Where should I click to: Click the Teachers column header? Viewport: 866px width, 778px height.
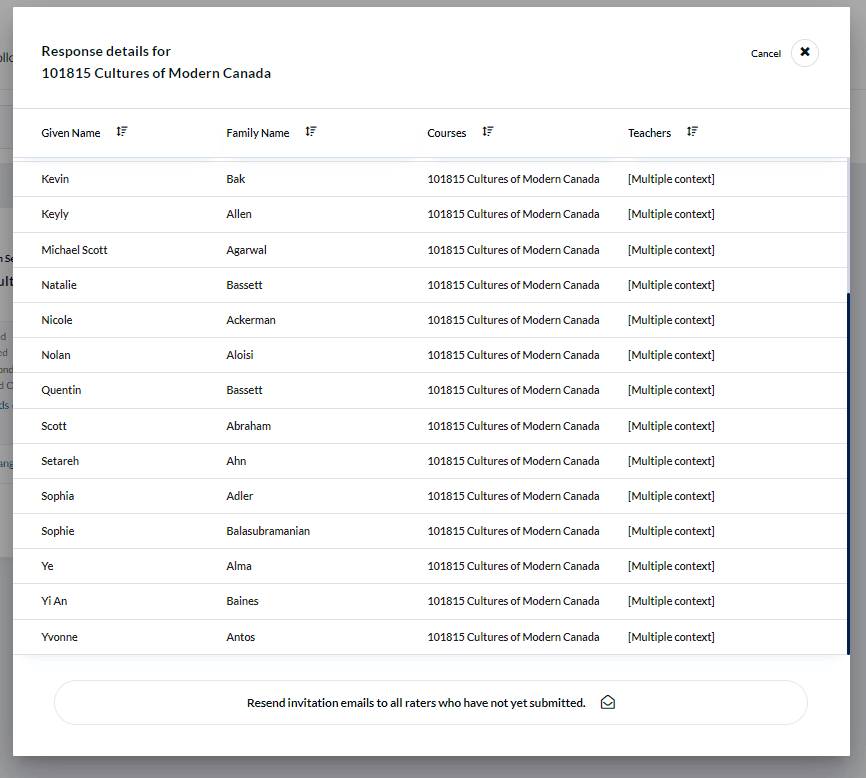(x=649, y=133)
